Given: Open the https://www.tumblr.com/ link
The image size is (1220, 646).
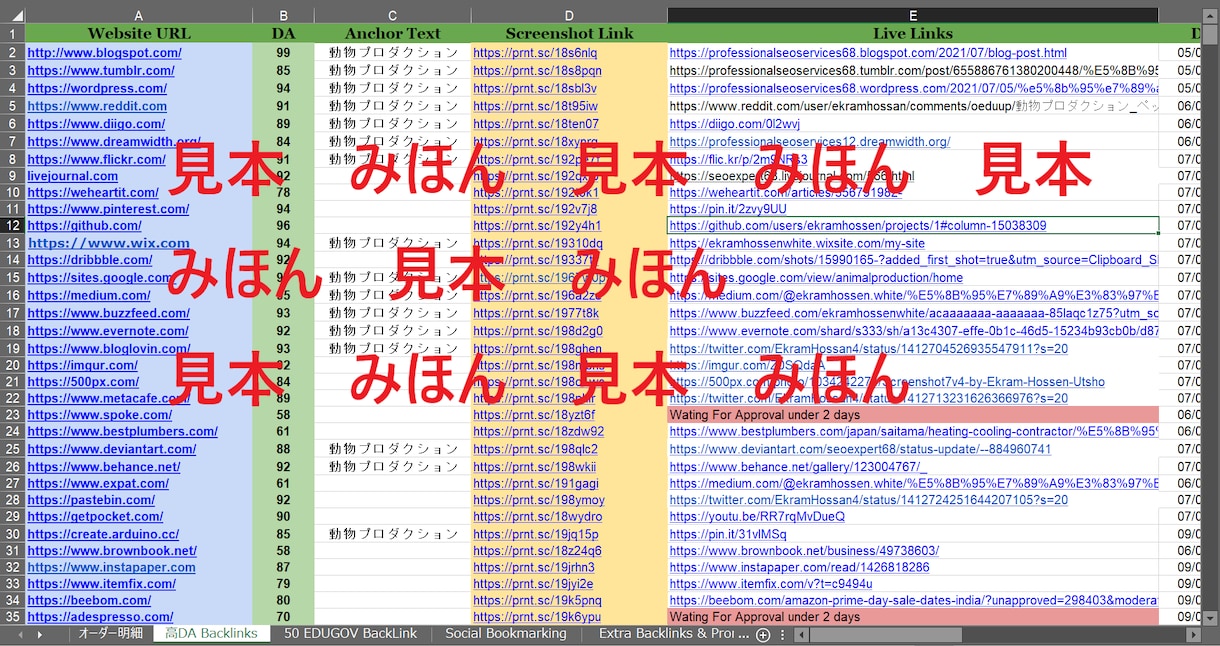Looking at the screenshot, I should pyautogui.click(x=101, y=71).
